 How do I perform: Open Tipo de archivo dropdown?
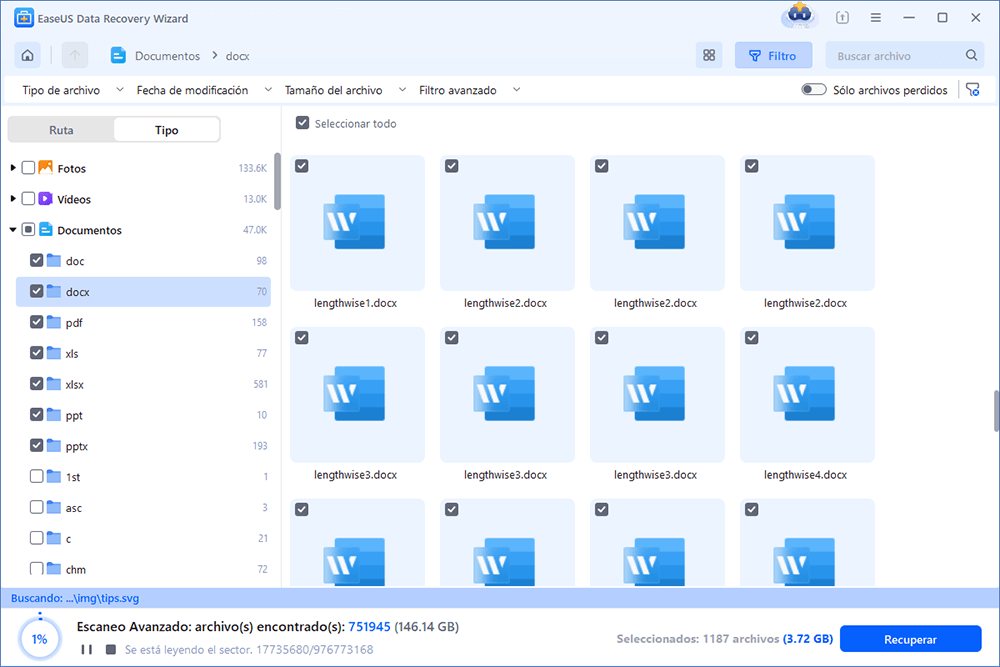(x=73, y=90)
